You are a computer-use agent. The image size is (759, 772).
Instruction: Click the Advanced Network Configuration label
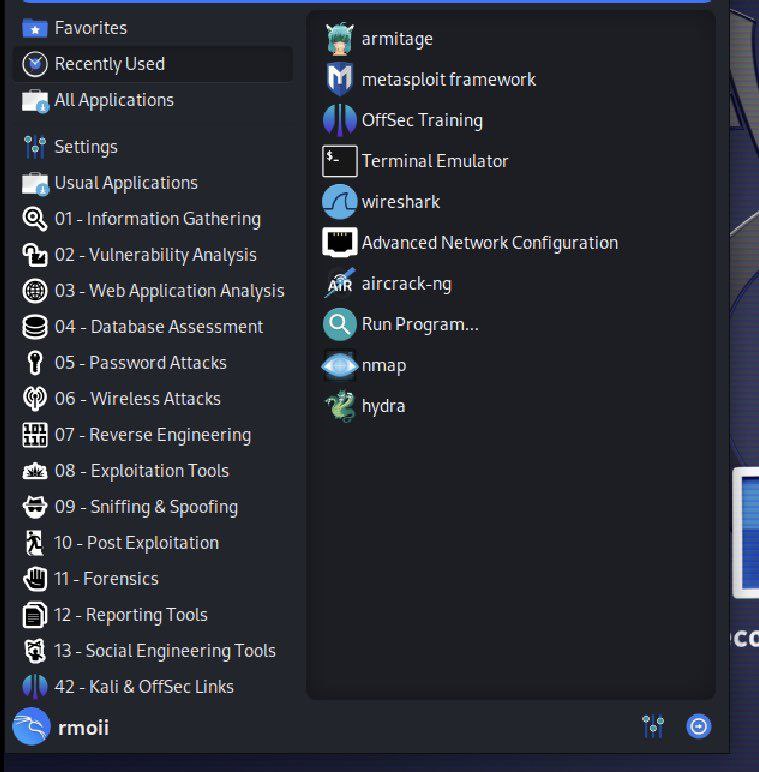tap(490, 243)
